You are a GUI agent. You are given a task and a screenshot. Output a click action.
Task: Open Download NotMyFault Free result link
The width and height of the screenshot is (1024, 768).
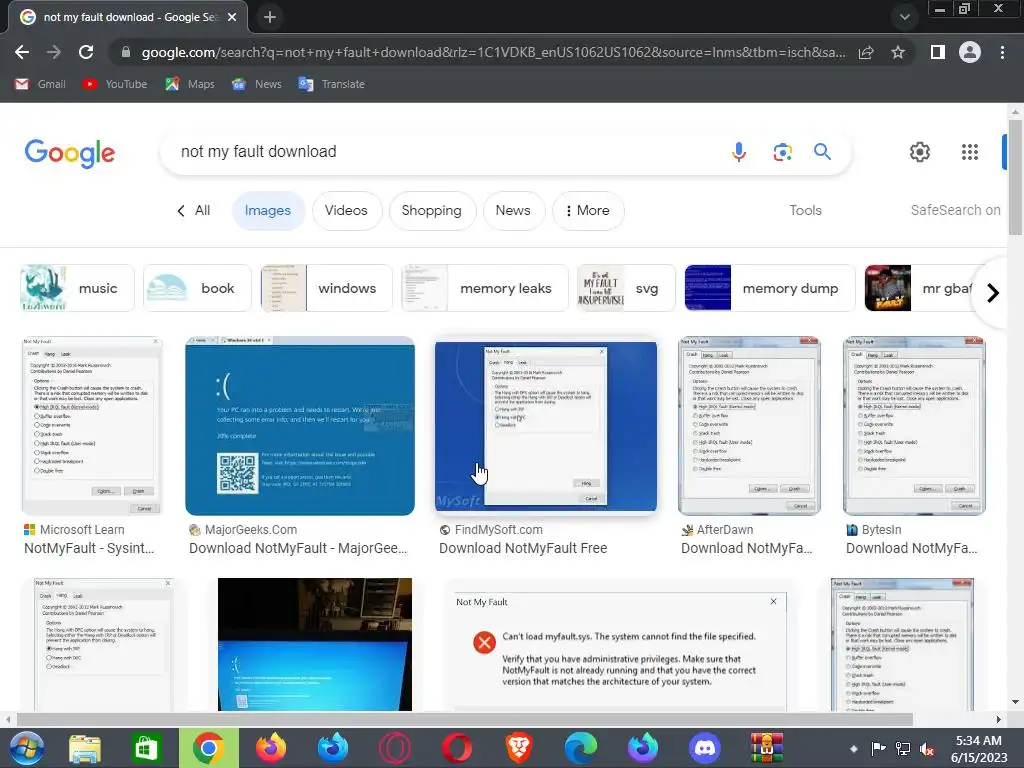coord(523,548)
